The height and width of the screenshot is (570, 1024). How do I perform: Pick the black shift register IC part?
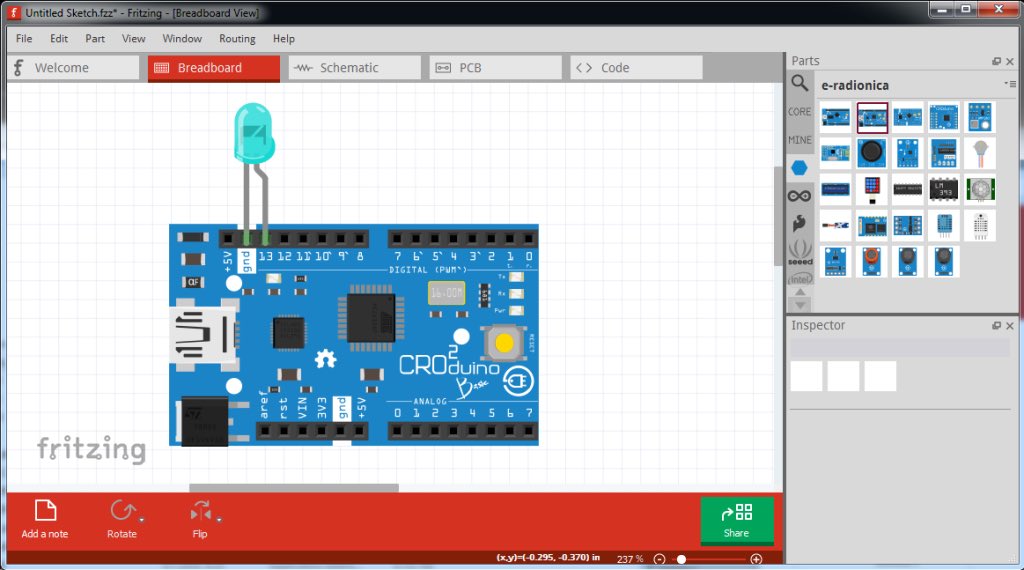(908, 189)
